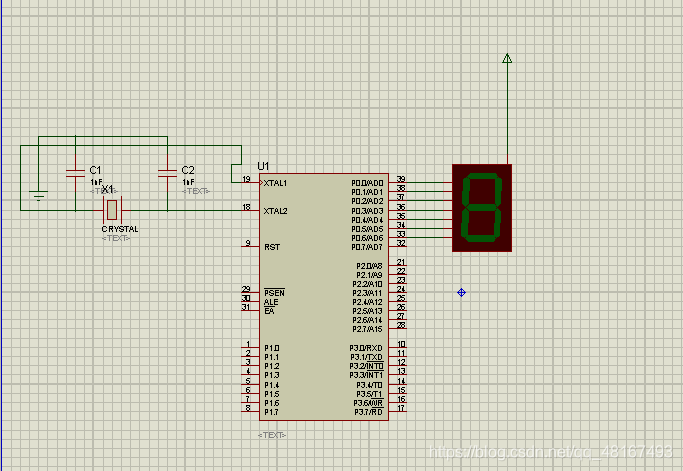The height and width of the screenshot is (471, 683).
Task: Click pin number 39 on U1
Action: [401, 179]
